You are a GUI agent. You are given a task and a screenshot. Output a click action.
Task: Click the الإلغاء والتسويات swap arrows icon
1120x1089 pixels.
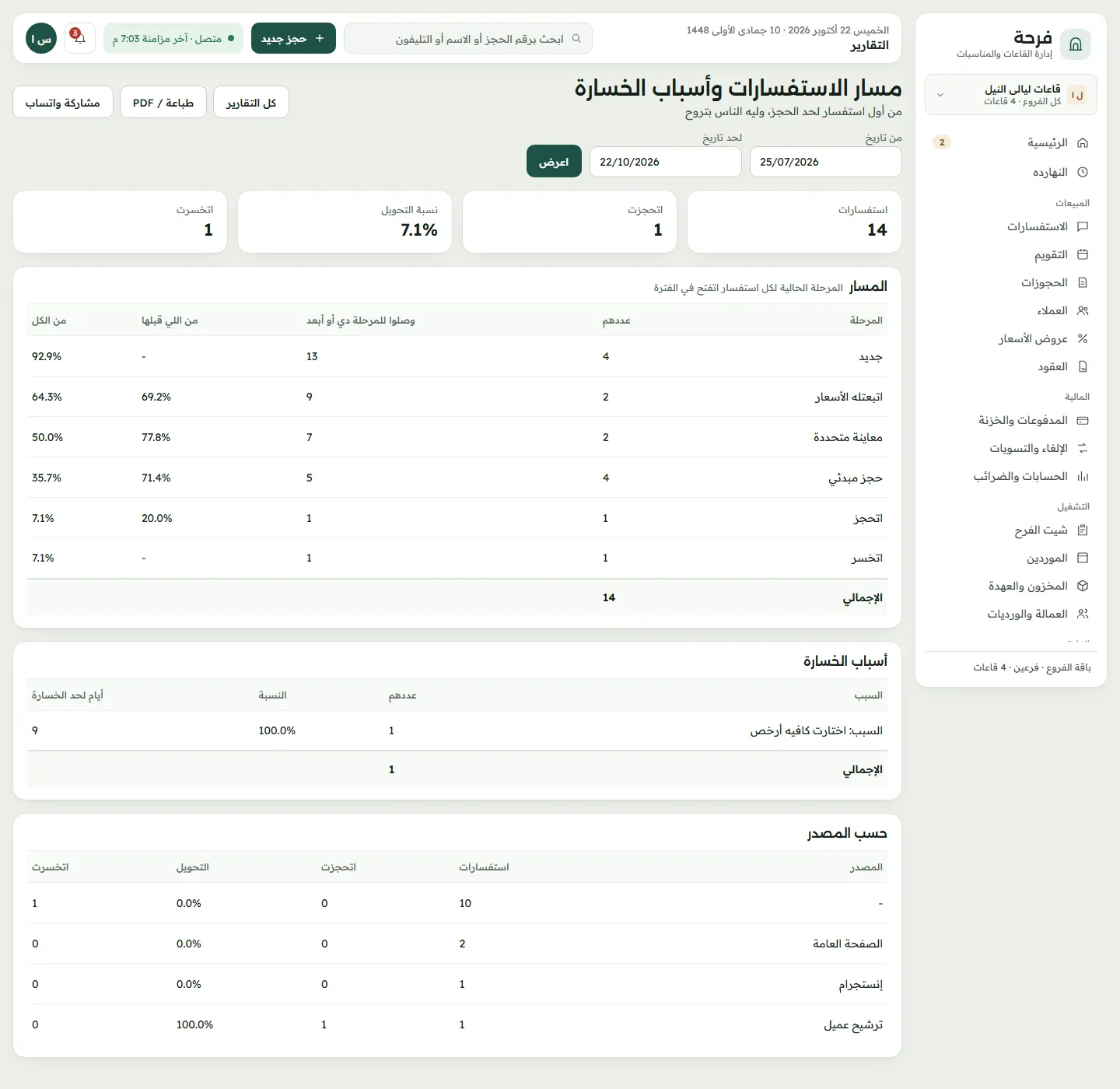tap(1083, 448)
